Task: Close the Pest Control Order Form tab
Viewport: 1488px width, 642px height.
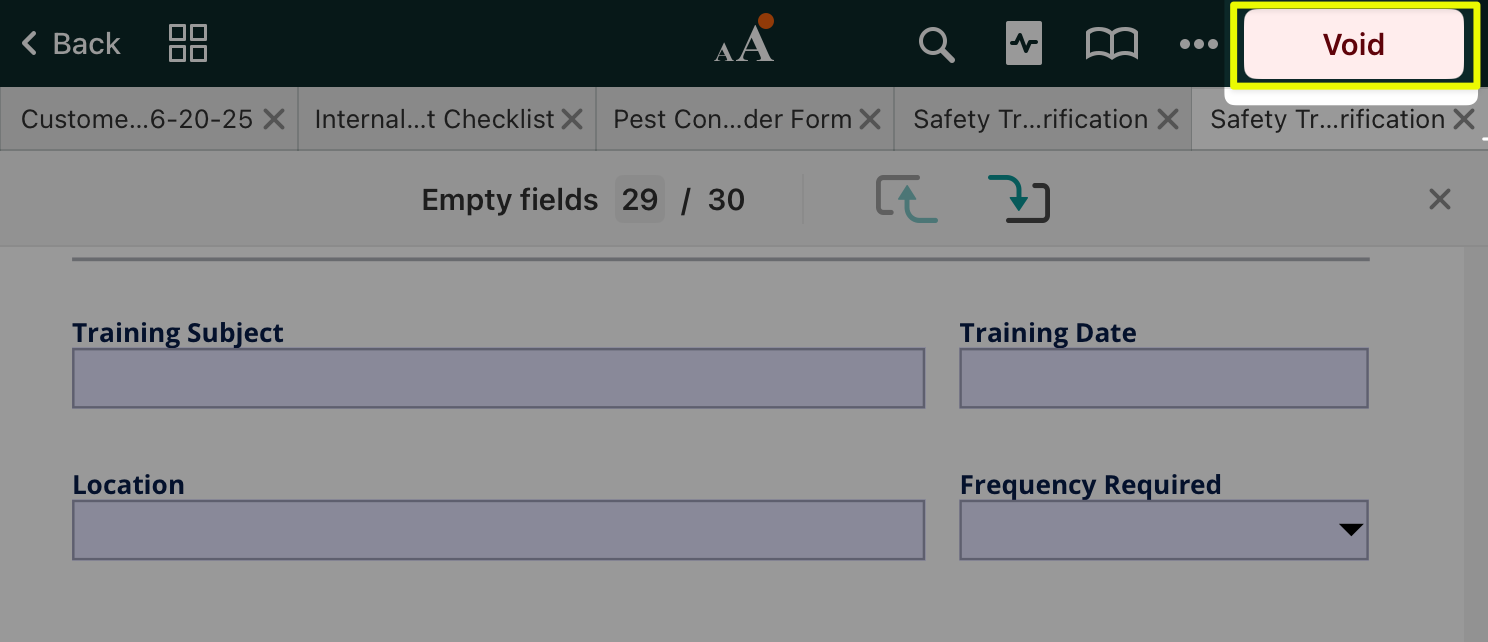Action: (870, 120)
